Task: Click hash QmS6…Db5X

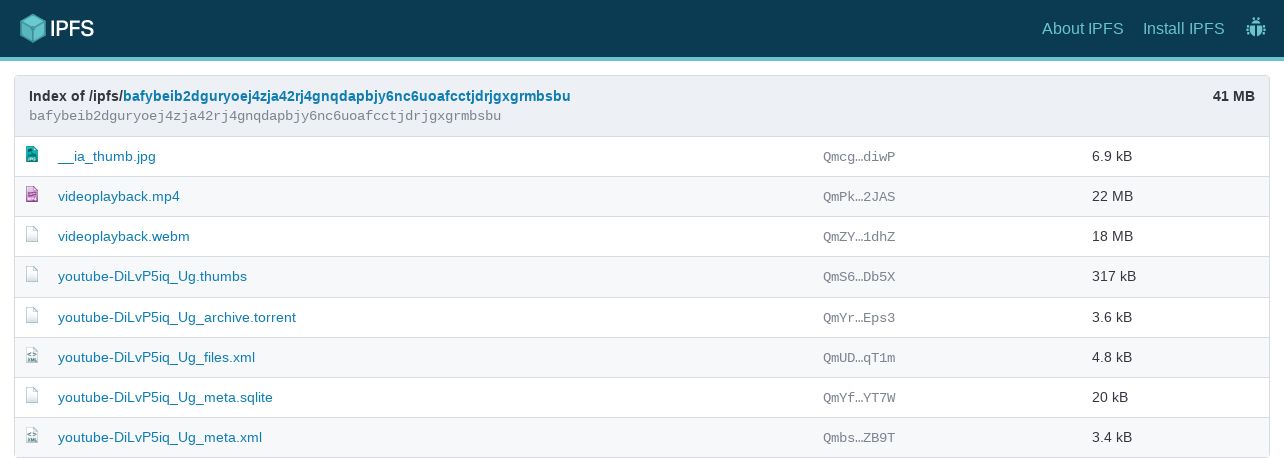Action: 859,277
